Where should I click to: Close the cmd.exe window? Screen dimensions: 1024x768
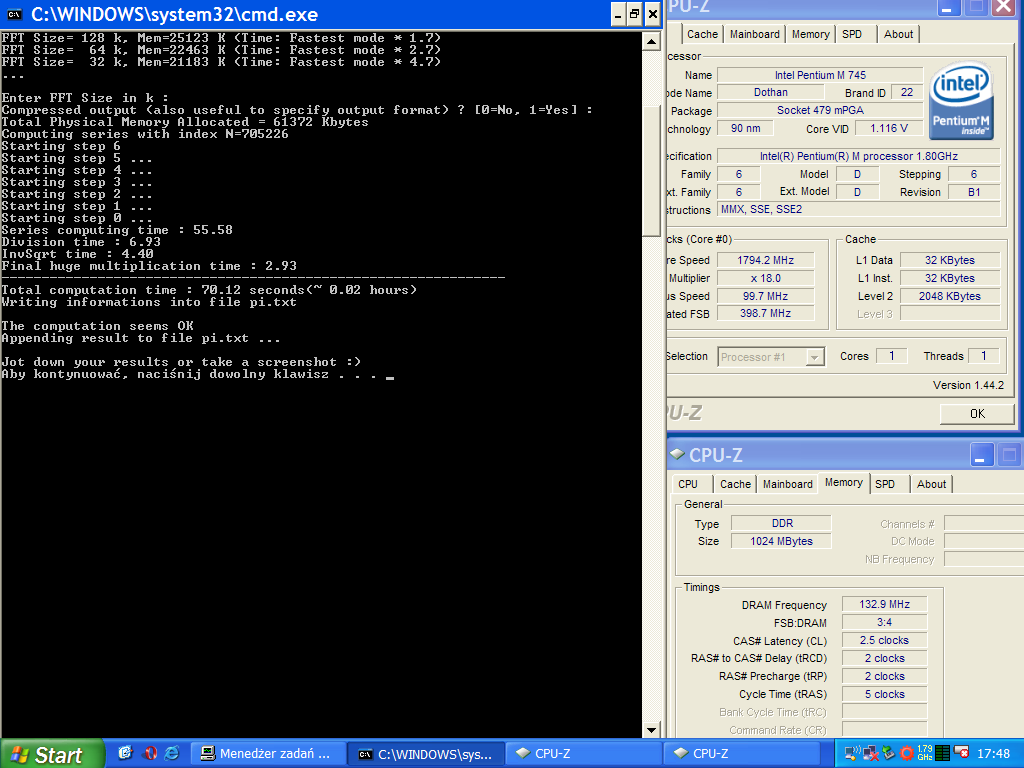click(x=652, y=14)
